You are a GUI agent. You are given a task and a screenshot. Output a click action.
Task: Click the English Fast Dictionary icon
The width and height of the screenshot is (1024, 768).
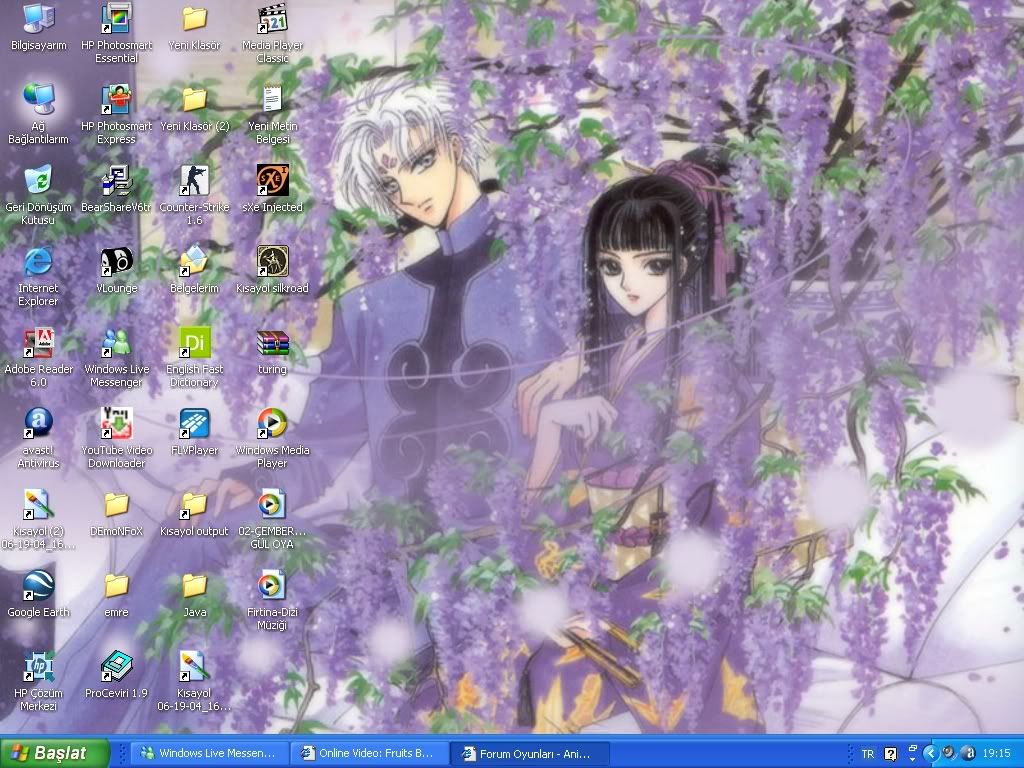[x=195, y=357]
